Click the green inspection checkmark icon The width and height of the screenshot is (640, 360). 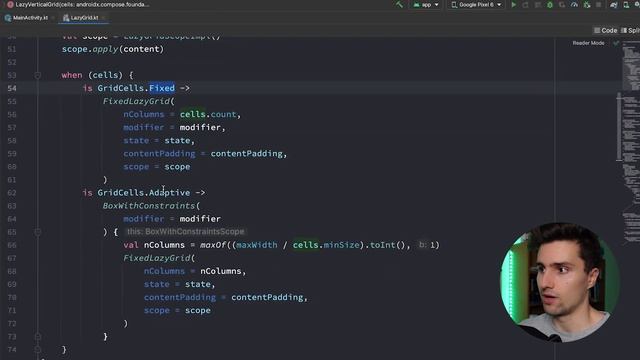[616, 43]
